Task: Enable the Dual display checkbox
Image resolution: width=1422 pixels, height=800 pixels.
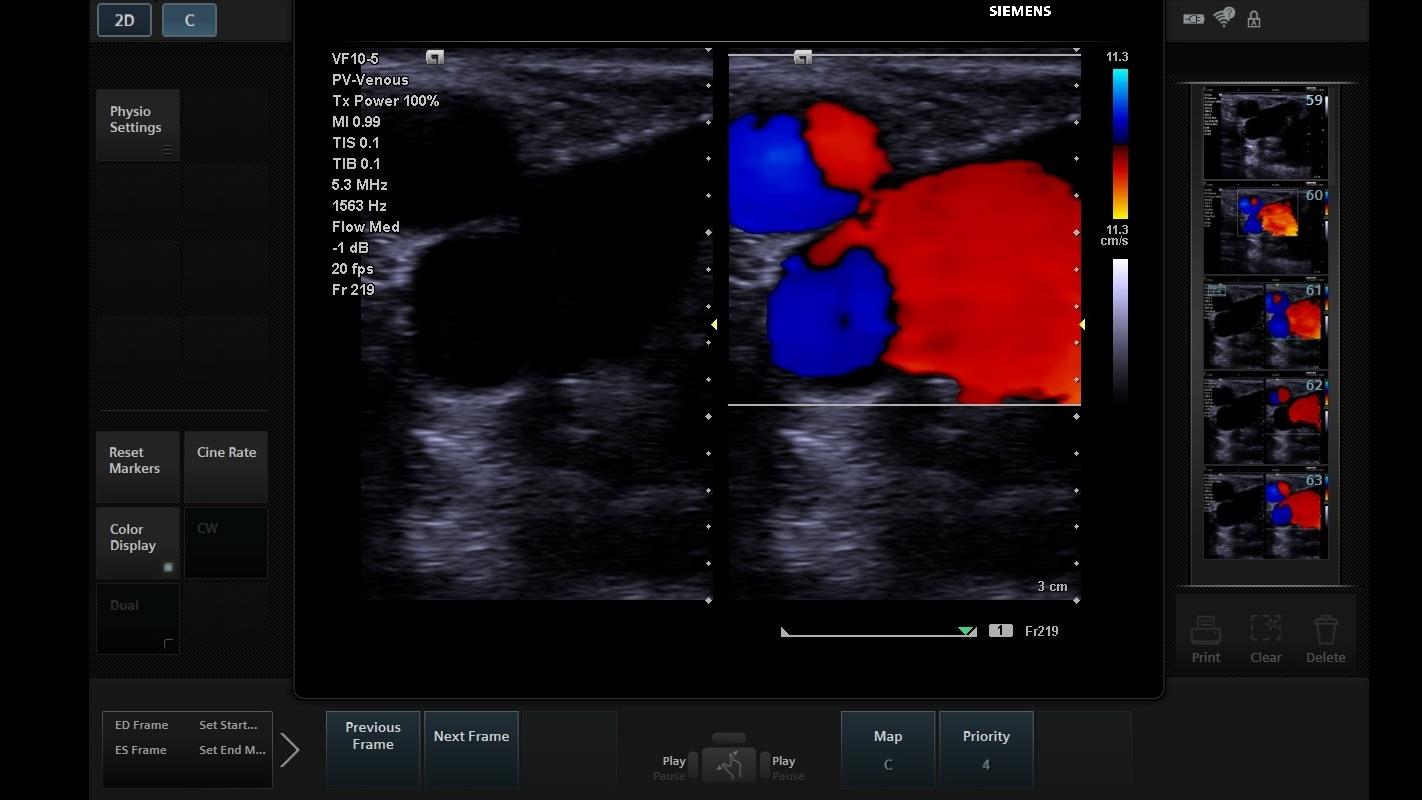Action: pos(168,644)
